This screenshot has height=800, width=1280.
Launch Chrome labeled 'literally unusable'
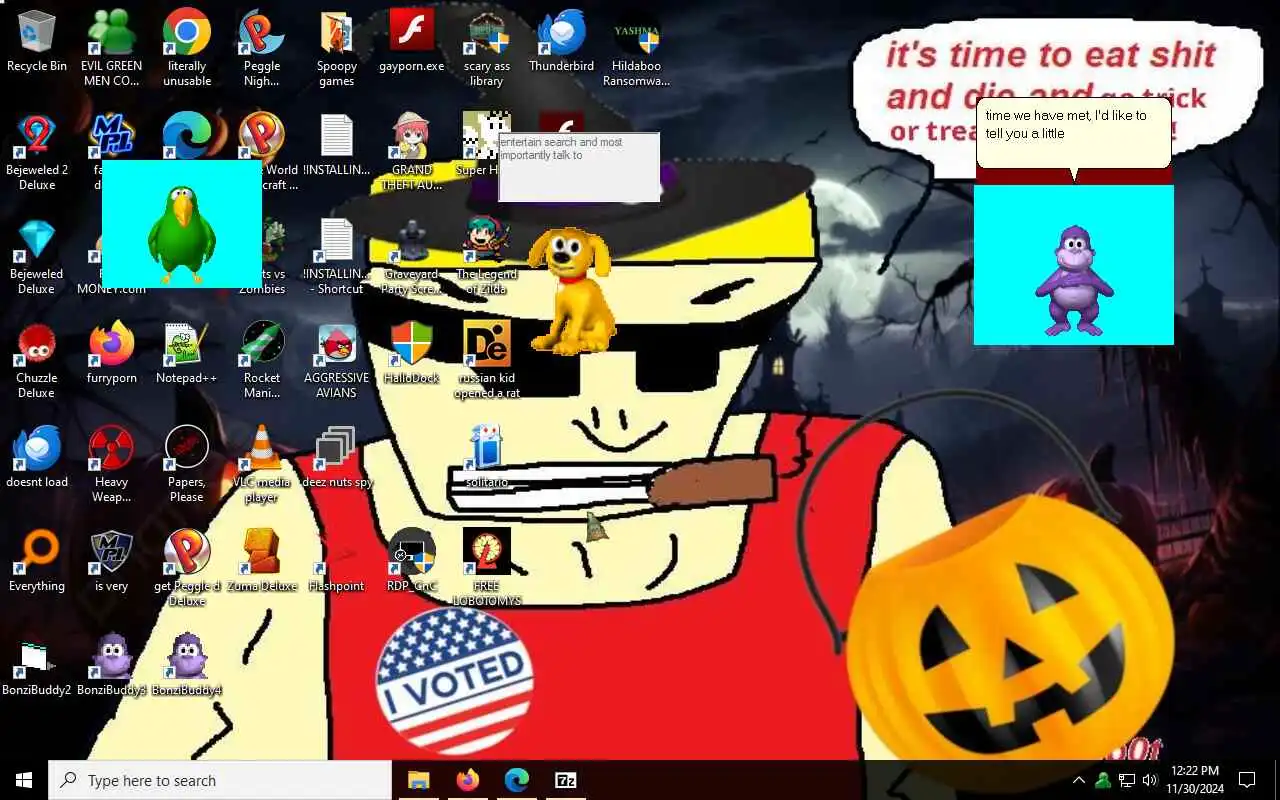(187, 48)
